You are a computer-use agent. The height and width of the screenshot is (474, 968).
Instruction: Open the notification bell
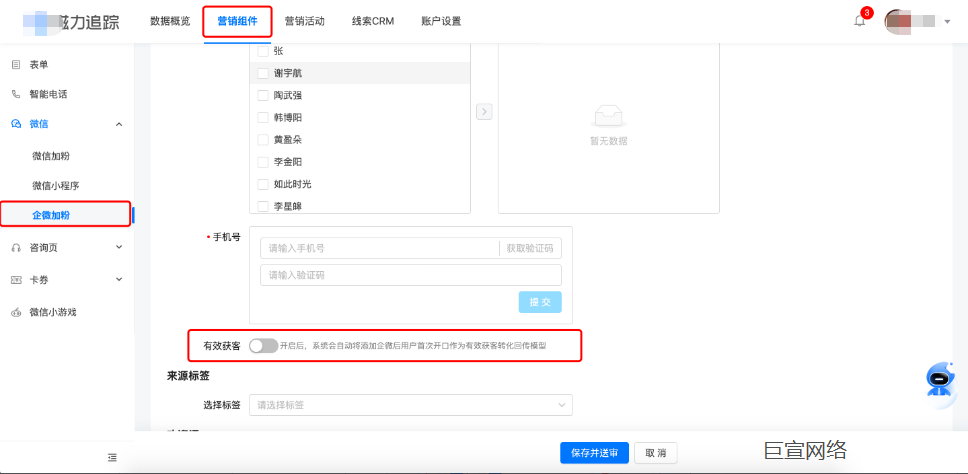tap(859, 21)
